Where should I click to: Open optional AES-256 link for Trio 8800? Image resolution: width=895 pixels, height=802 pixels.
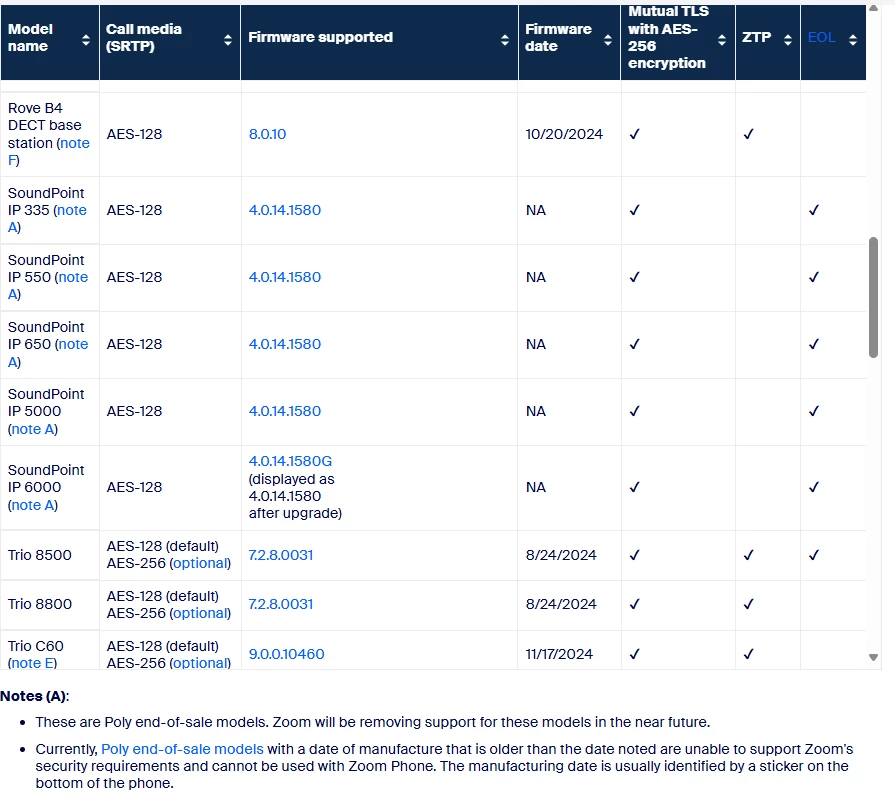200,613
